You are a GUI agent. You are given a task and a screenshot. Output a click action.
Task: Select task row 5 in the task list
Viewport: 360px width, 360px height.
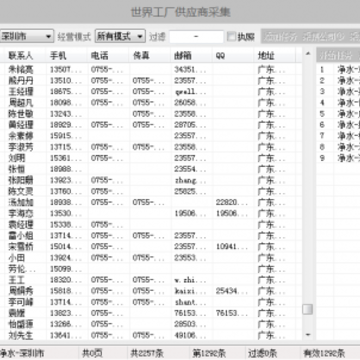(x=338, y=114)
